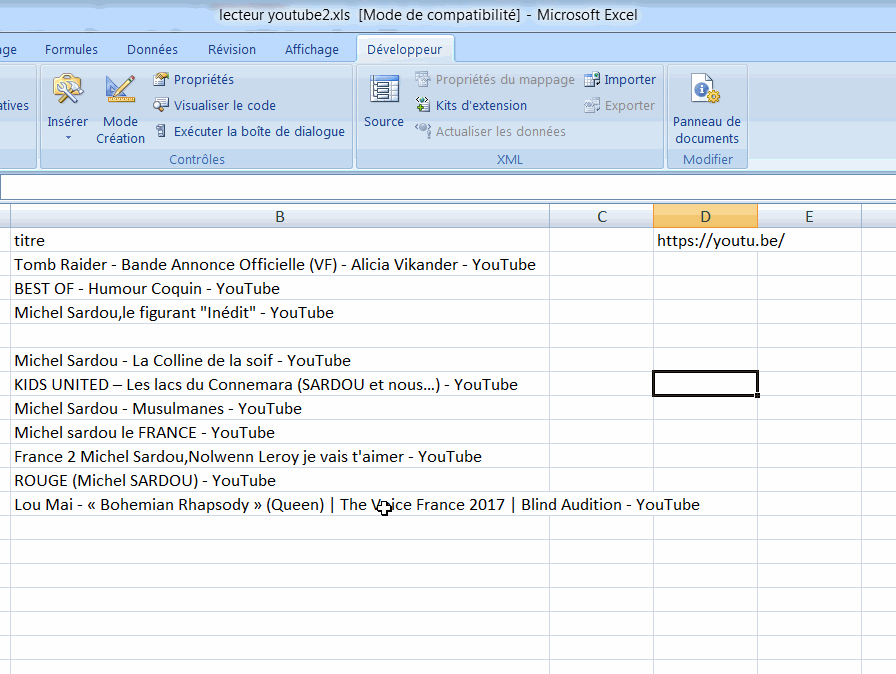Select column D header
The width and height of the screenshot is (896, 674).
click(705, 216)
